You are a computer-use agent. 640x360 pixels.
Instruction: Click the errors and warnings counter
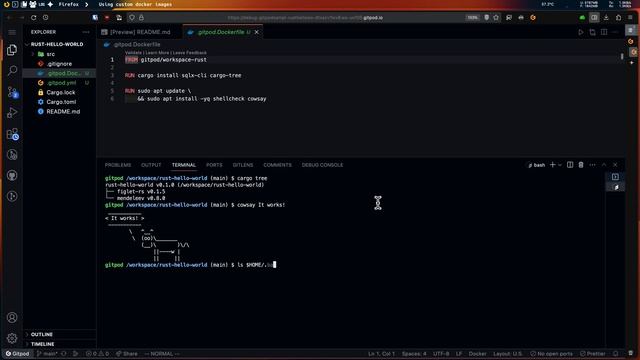click(97, 353)
